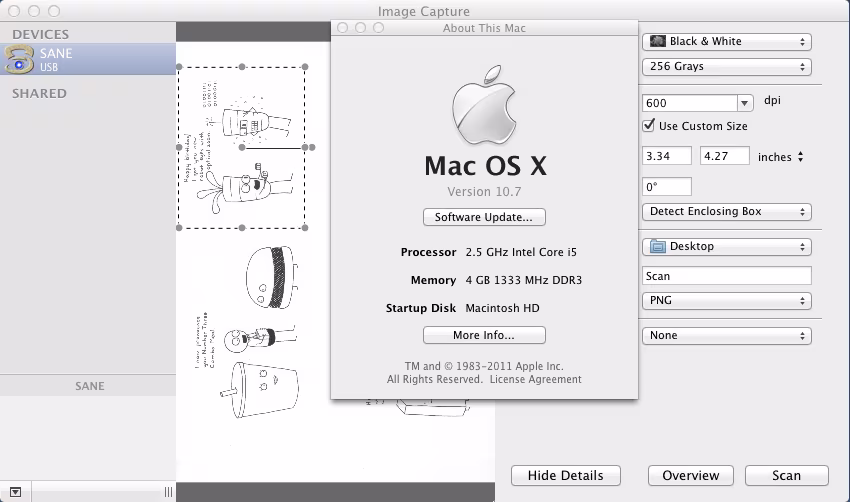Click the SANE scanner device icon
850x502 pixels.
coord(19,60)
